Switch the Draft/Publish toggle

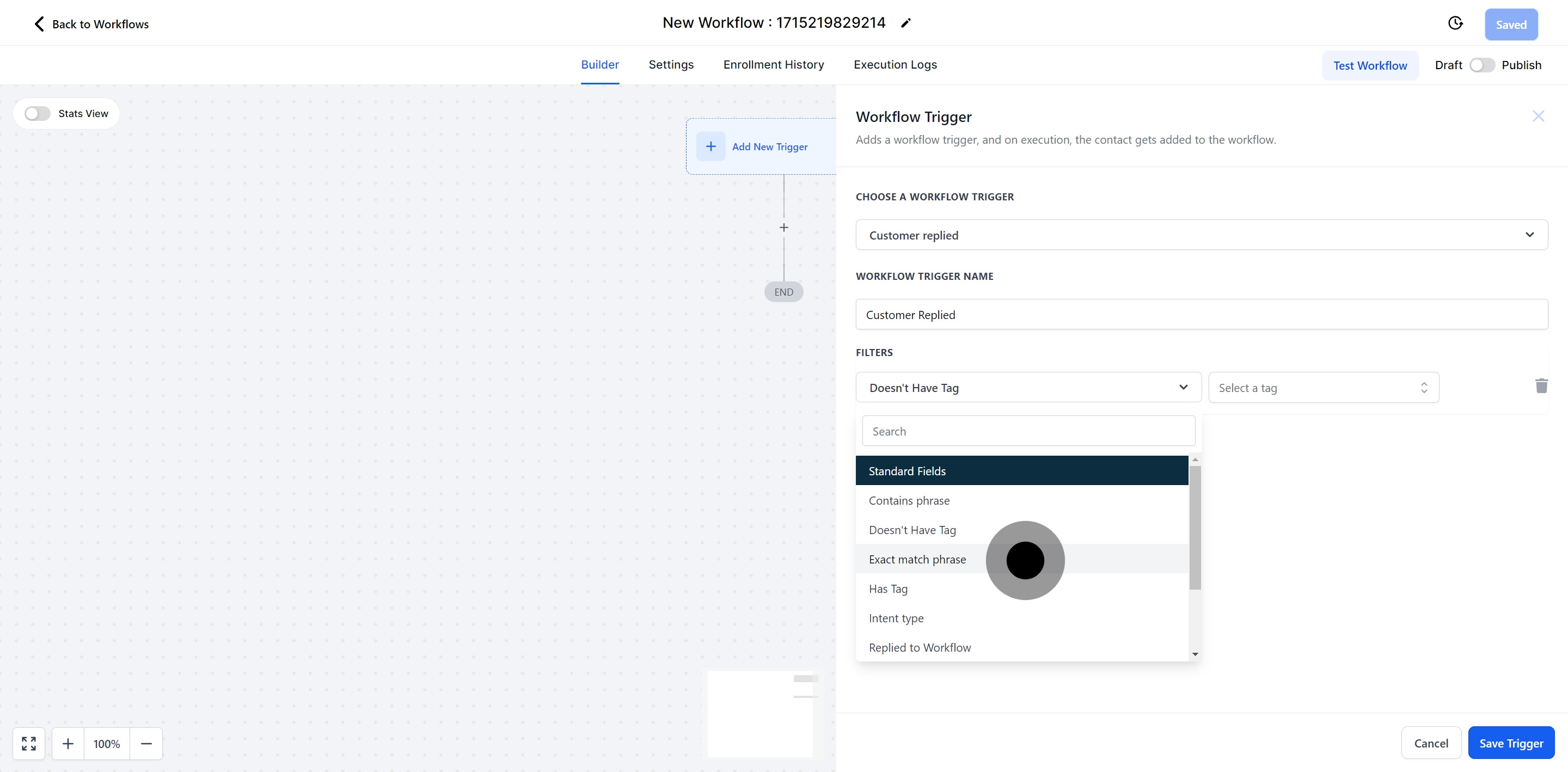(1481, 65)
